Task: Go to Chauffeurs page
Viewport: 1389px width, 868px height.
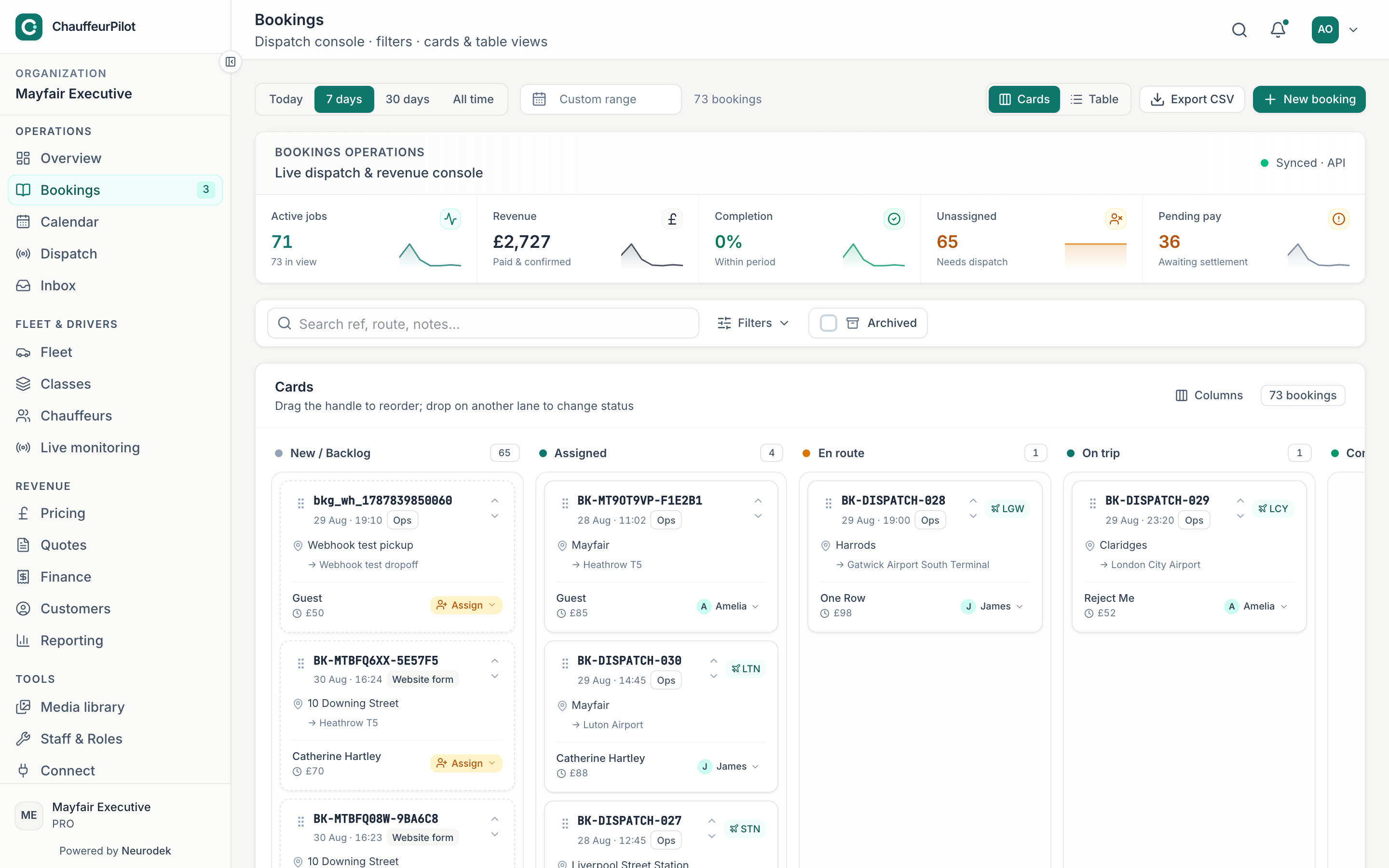Action: coord(115,416)
